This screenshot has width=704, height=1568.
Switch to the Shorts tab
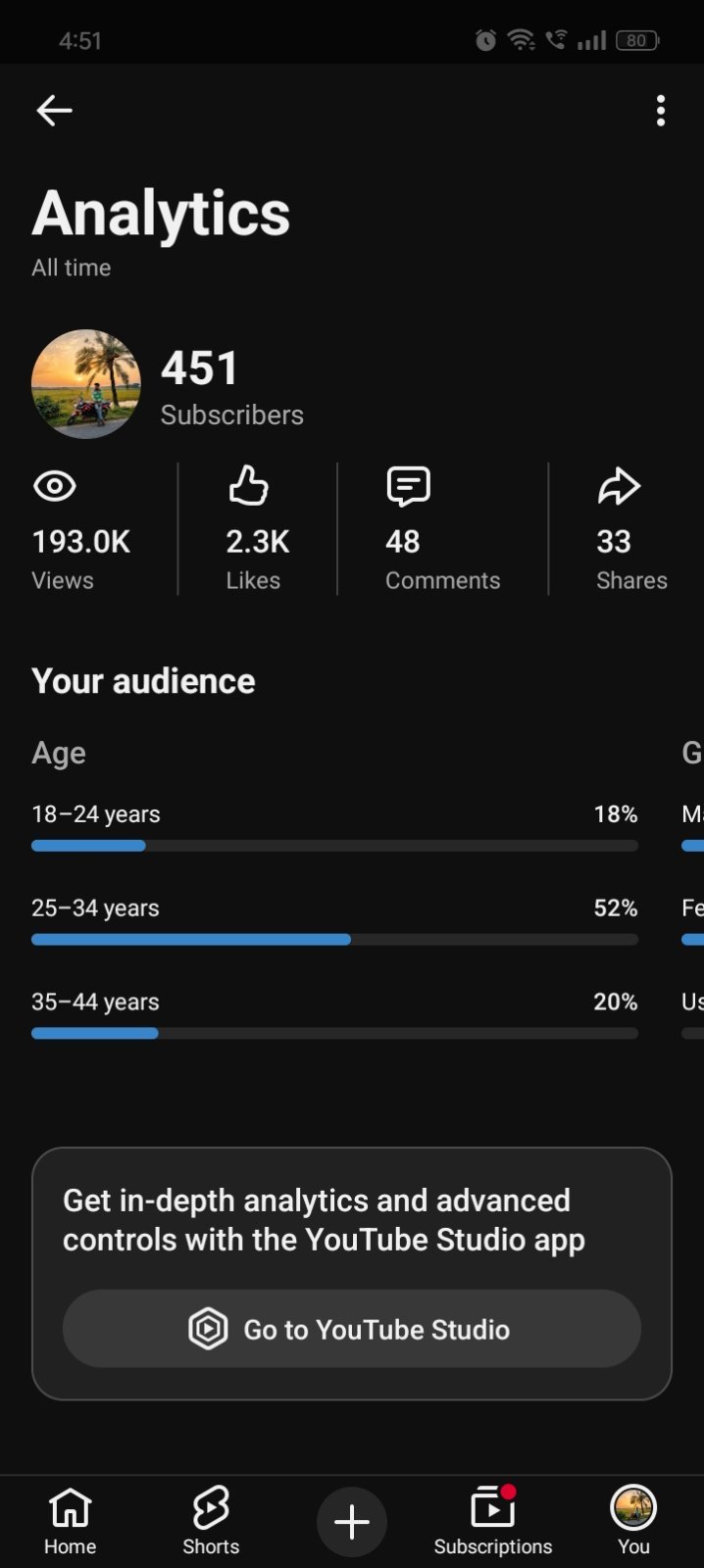click(x=211, y=1522)
